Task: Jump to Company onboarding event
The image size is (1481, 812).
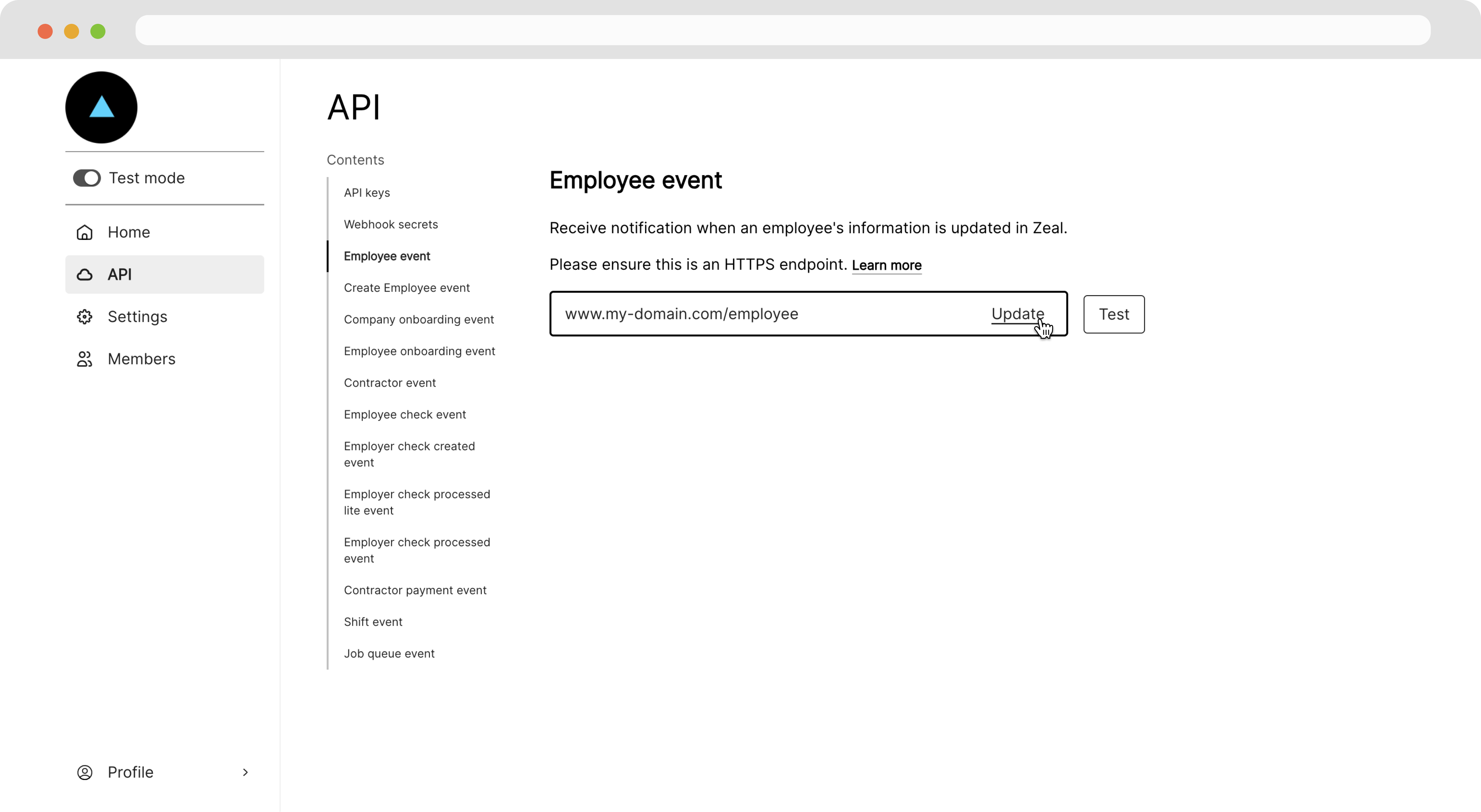Action: pos(419,320)
